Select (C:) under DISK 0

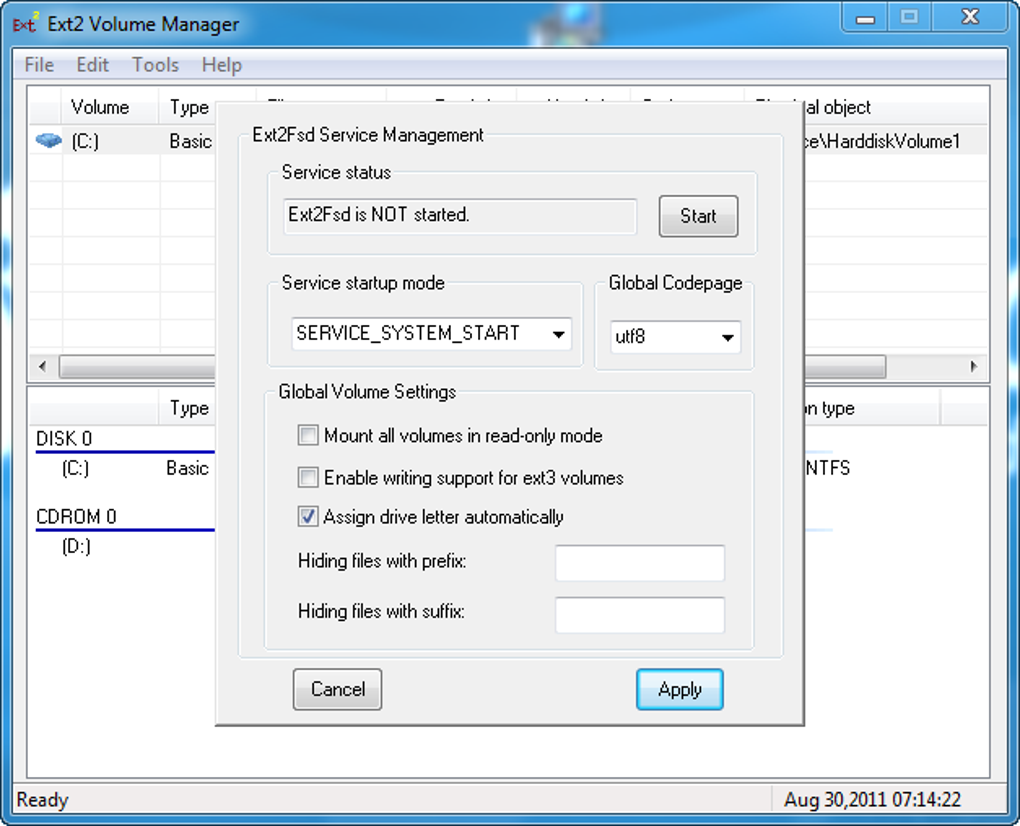[75, 468]
